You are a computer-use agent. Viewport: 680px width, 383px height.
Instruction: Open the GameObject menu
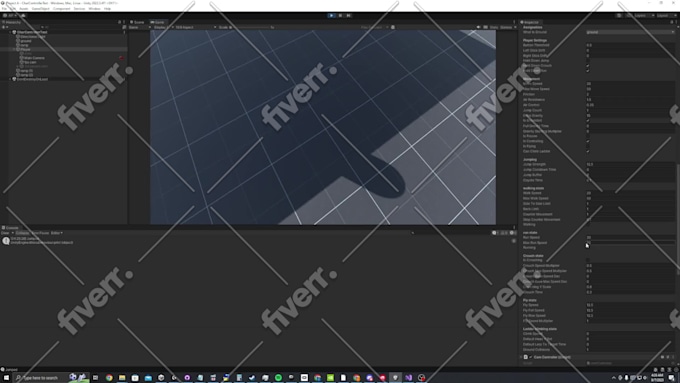[40, 9]
